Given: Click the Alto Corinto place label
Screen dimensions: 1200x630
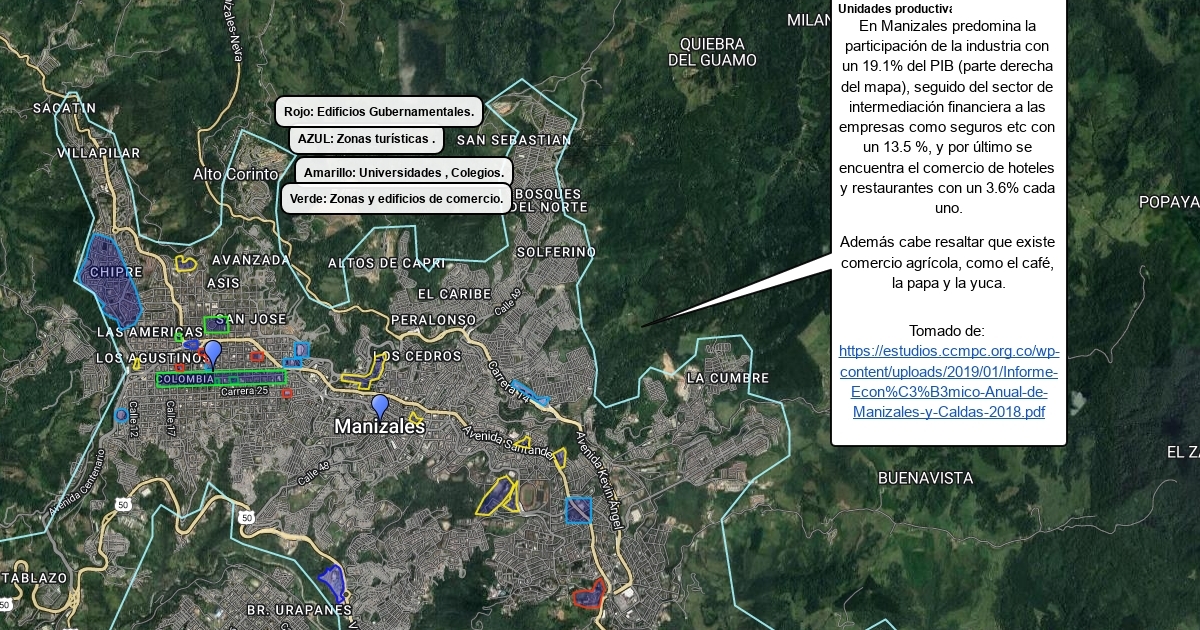Looking at the screenshot, I should click(x=236, y=174).
